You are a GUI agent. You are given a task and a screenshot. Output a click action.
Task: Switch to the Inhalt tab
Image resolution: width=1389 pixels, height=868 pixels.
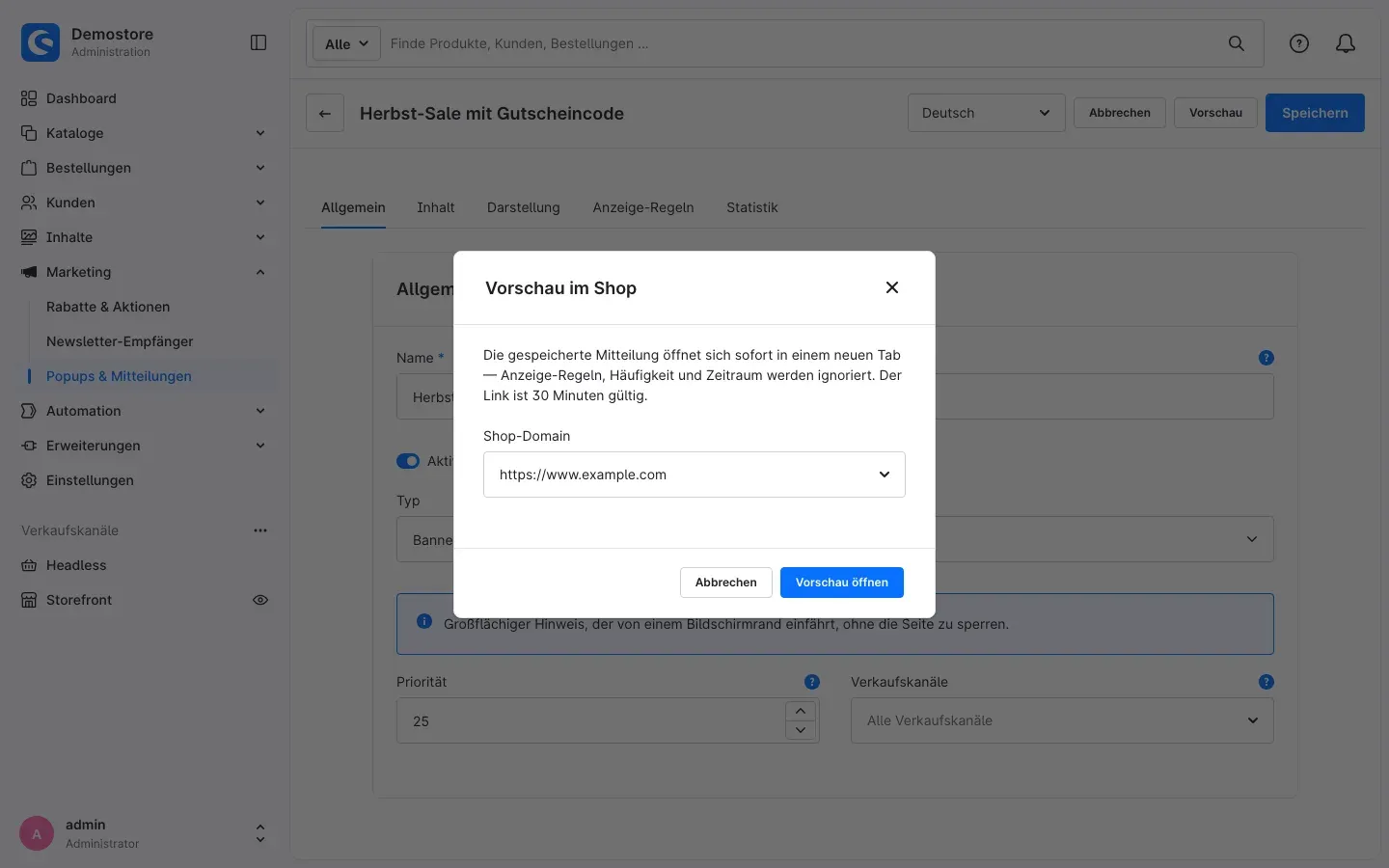[x=436, y=207]
